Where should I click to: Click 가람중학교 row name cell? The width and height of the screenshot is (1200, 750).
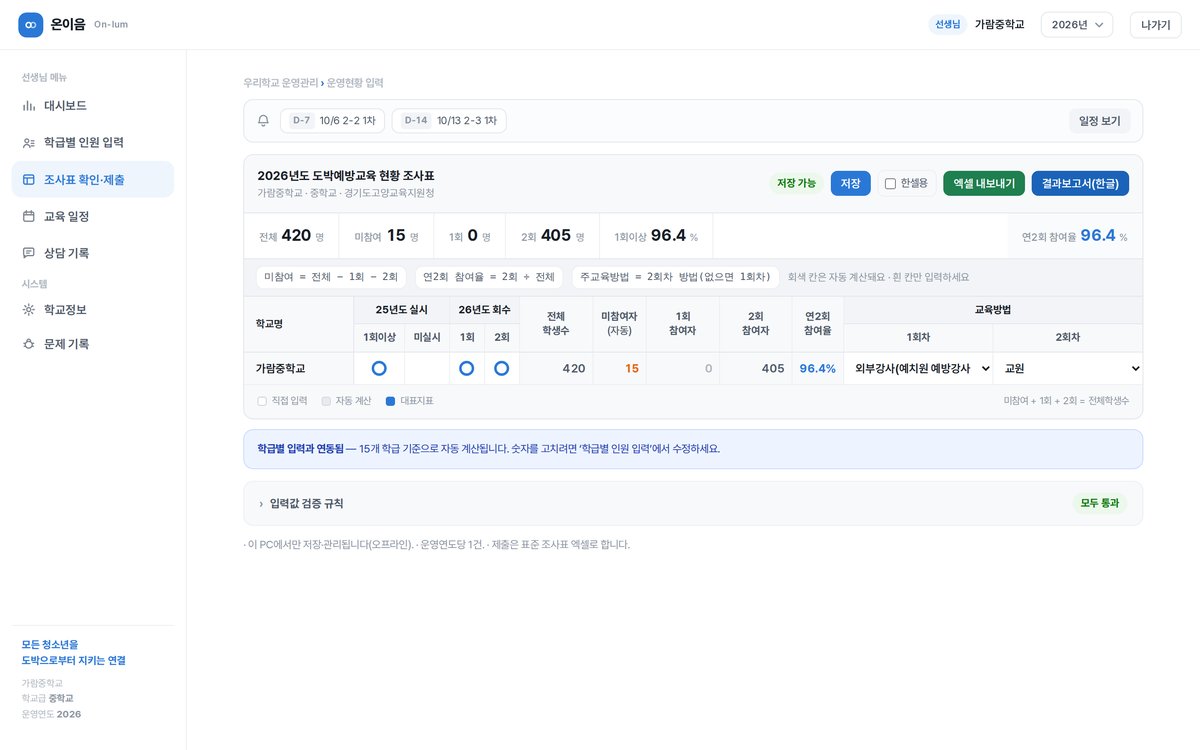pos(299,368)
